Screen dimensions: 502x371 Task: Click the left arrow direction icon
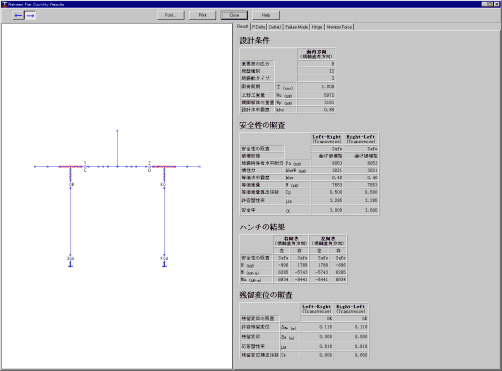pyautogui.click(x=18, y=15)
